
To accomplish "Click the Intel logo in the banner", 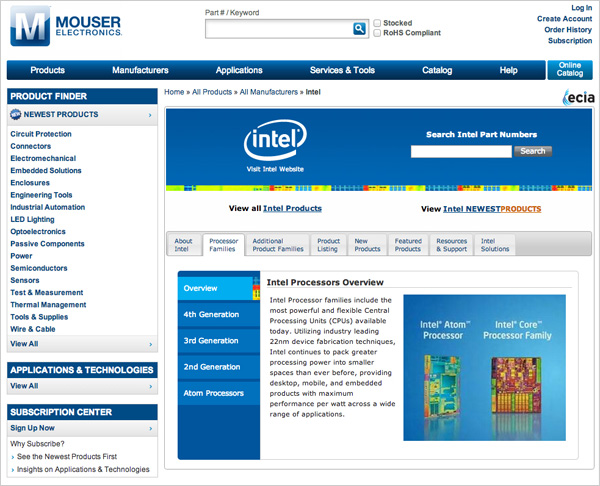I will point(275,140).
